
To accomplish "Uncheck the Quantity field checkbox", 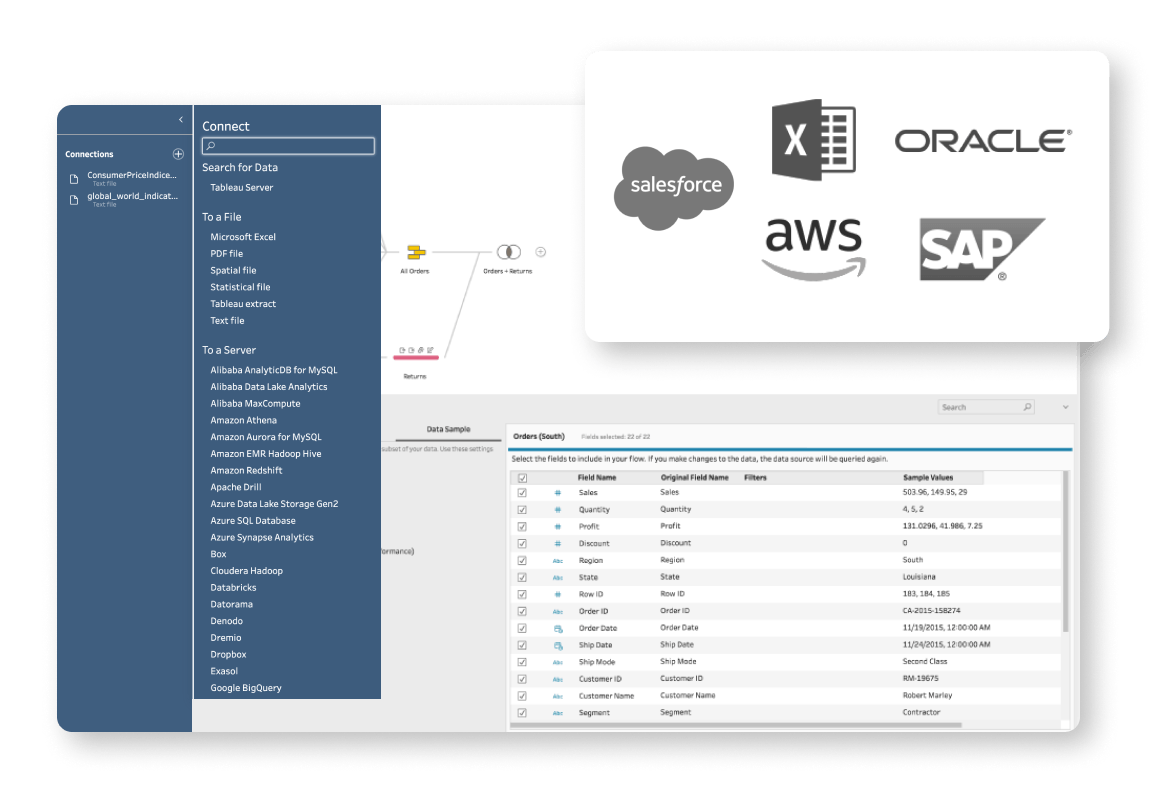I will [522, 510].
